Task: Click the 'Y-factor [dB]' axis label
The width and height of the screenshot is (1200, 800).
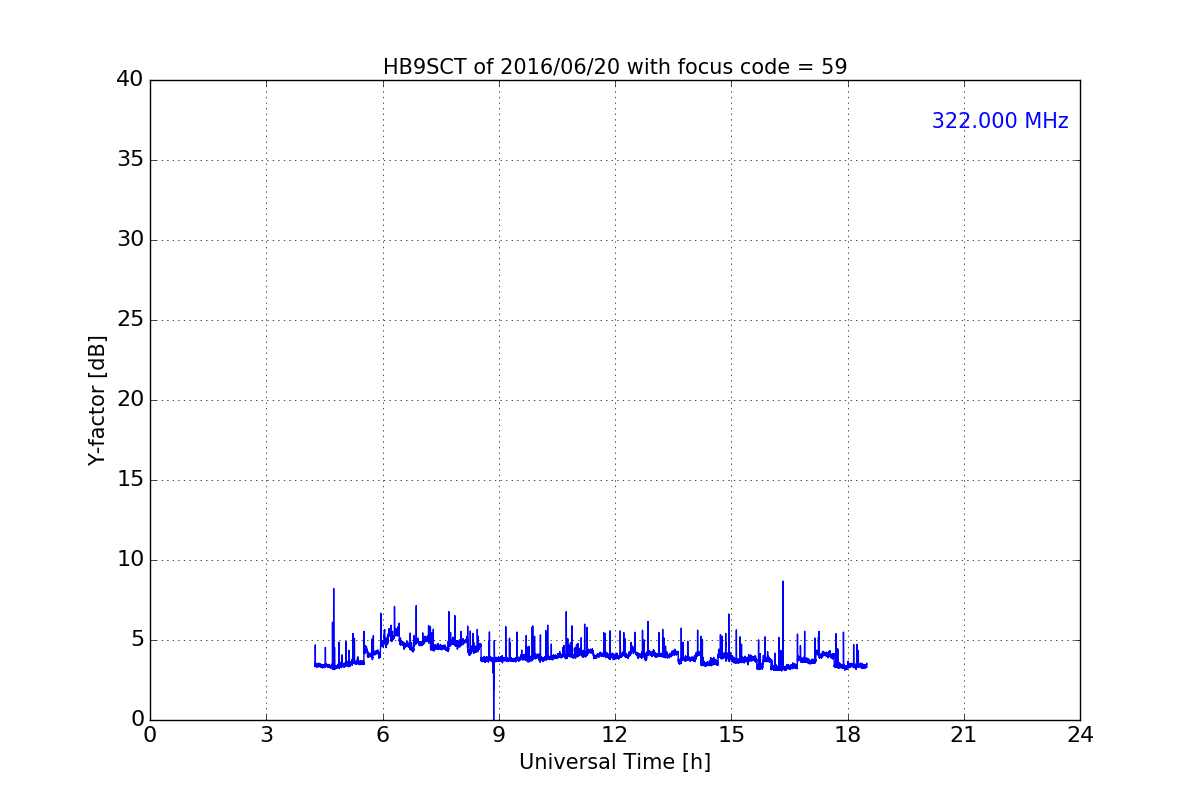Action: click(x=97, y=400)
